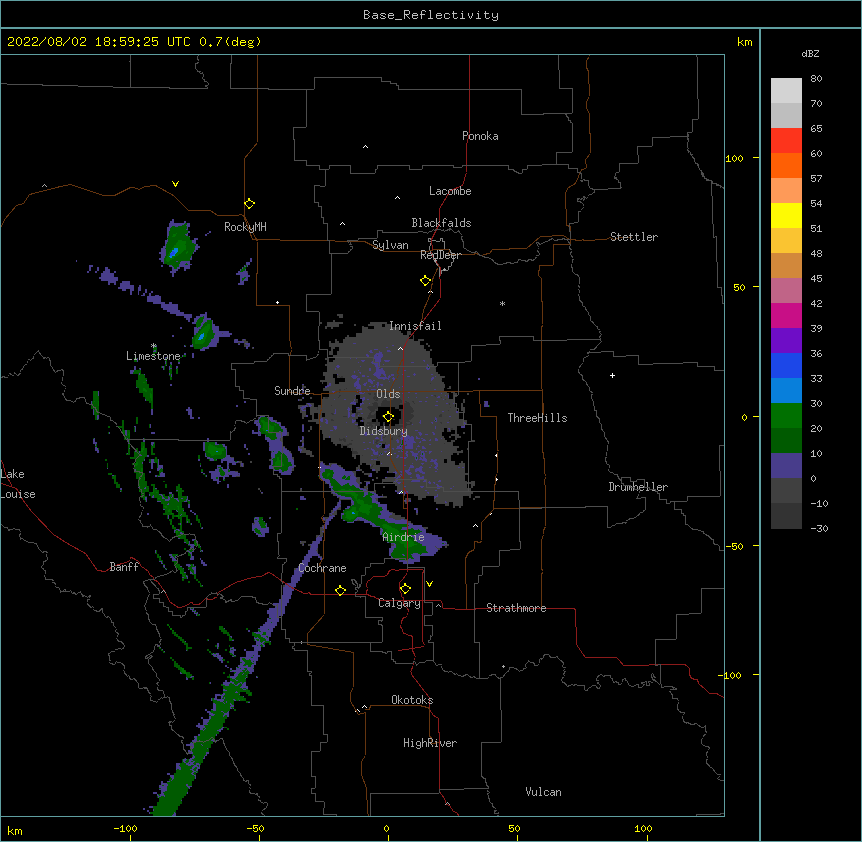Image resolution: width=862 pixels, height=842 pixels.
Task: Click the timestamp 2022/08/02 18:59:25 UTC
Action: tap(99, 42)
